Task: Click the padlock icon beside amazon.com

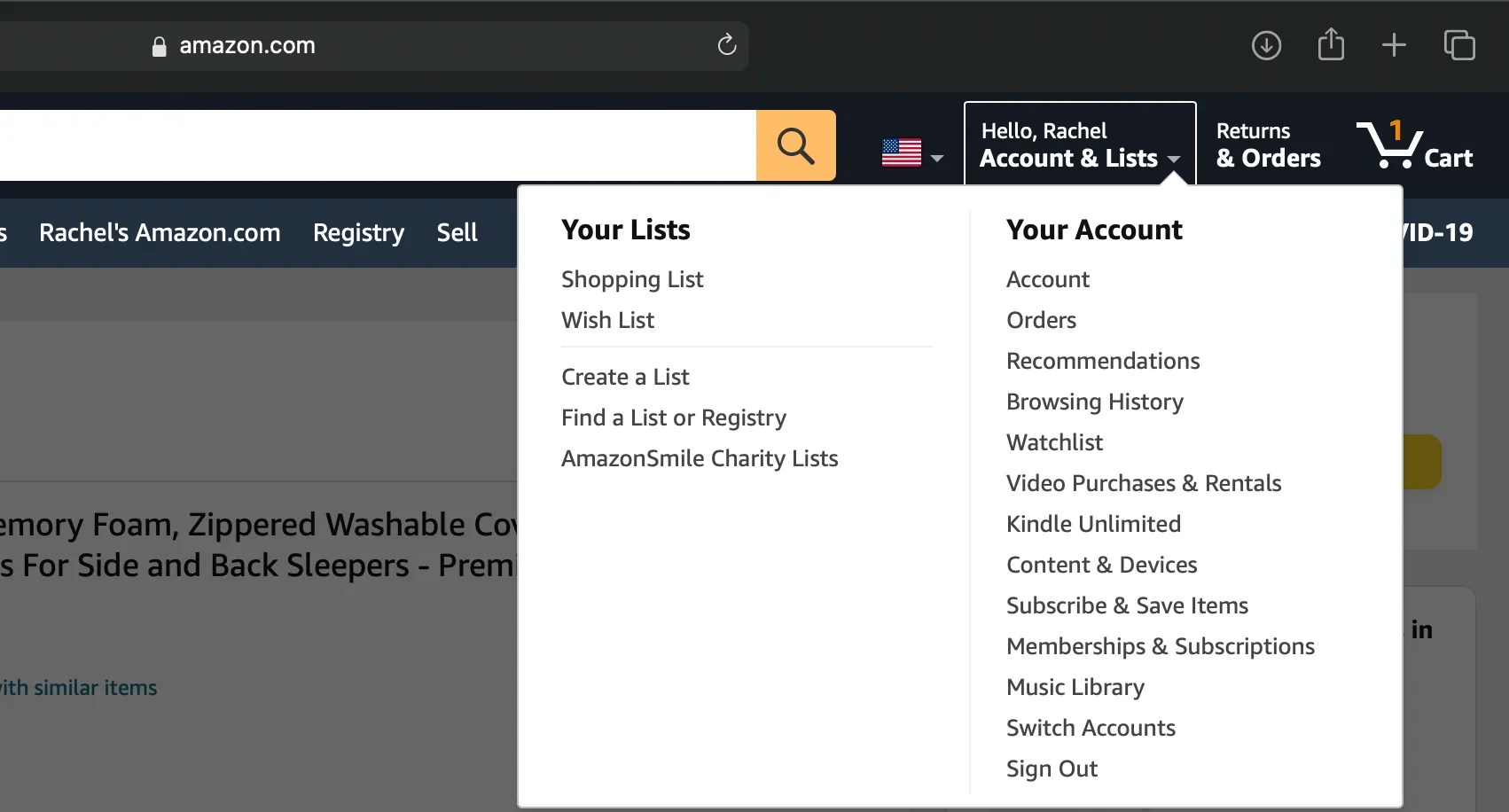Action: tap(160, 46)
